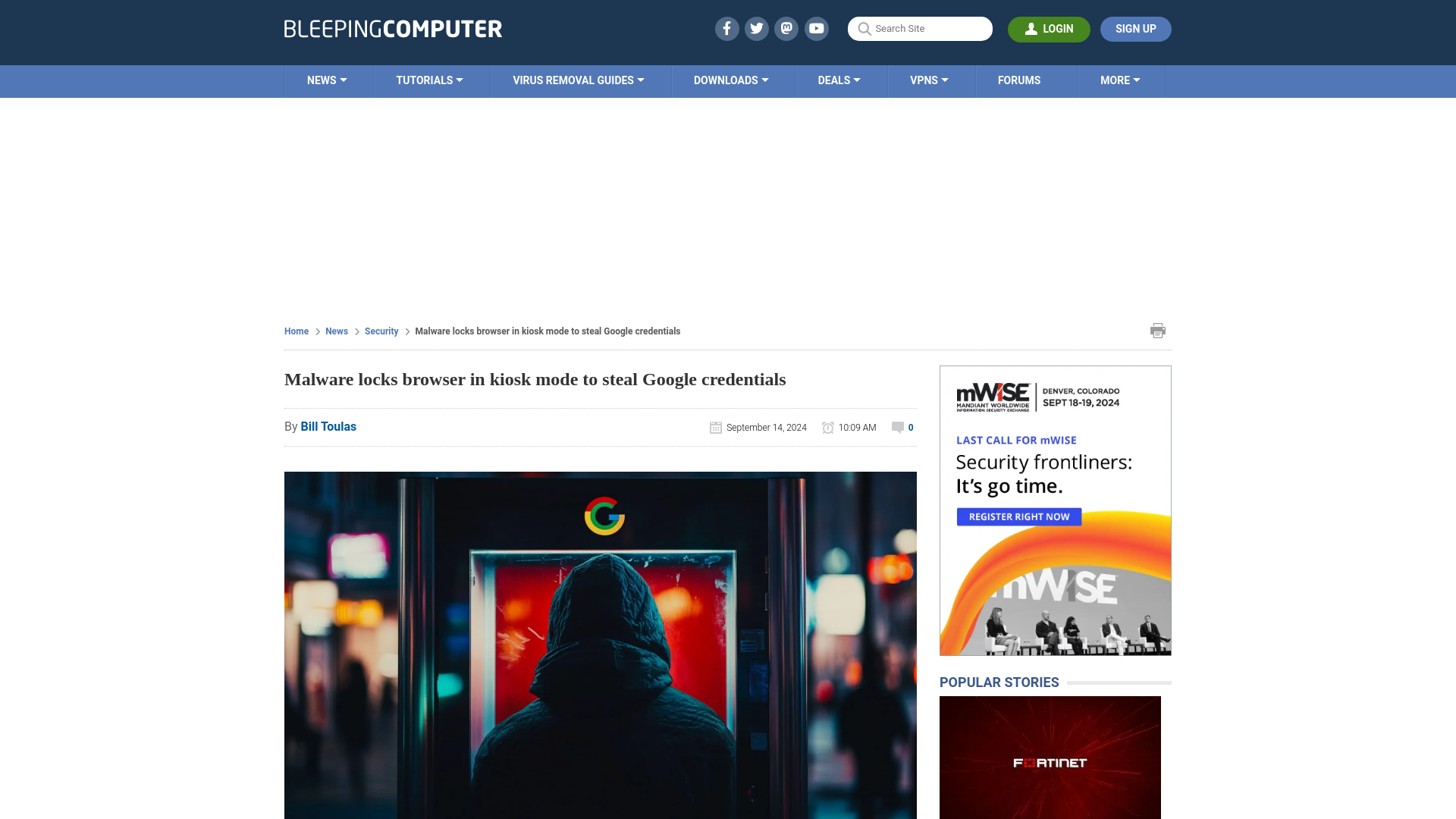This screenshot has width=1456, height=819.
Task: Click the search magnifier icon
Action: [x=864, y=29]
